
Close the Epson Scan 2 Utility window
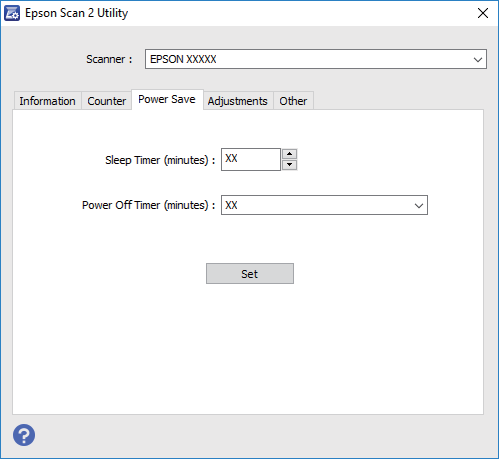(x=483, y=13)
